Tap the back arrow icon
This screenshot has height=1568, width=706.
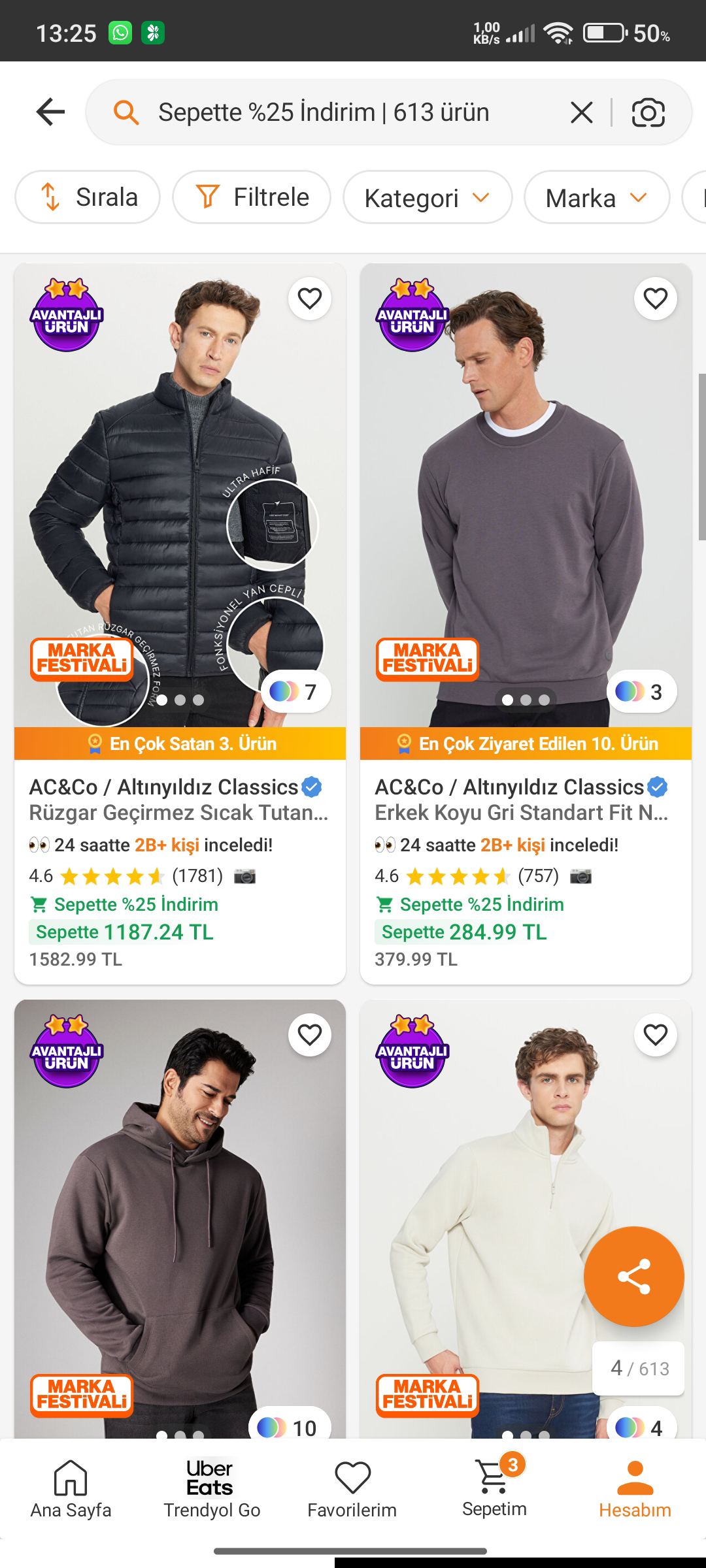tap(50, 112)
